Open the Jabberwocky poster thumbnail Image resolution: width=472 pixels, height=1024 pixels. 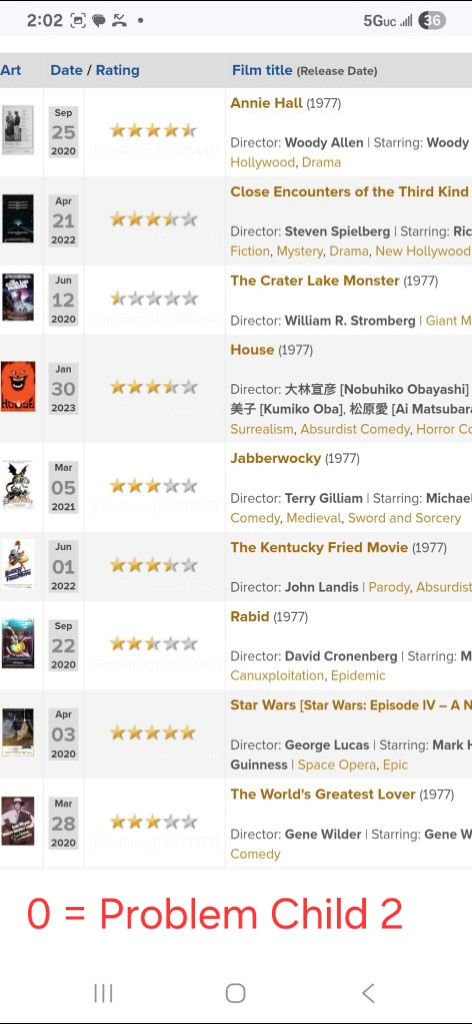tap(18, 485)
